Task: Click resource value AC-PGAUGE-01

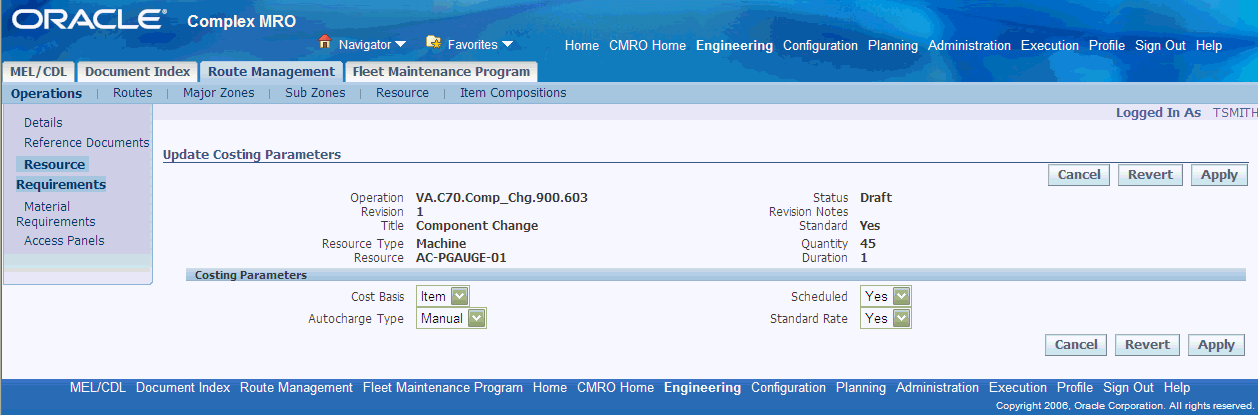Action: (462, 257)
